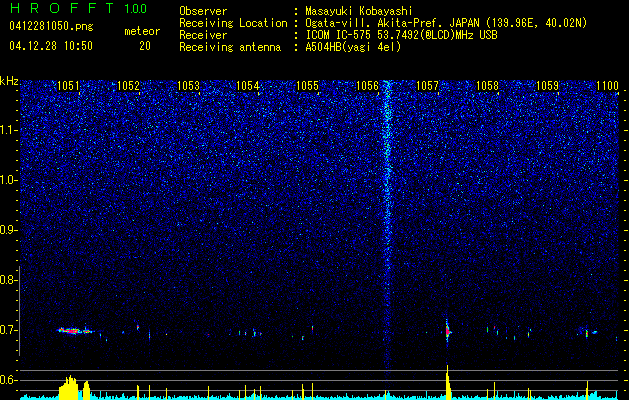The height and width of the screenshot is (400, 629).
Task: Click the 'meteor' label
Action: pyautogui.click(x=142, y=31)
